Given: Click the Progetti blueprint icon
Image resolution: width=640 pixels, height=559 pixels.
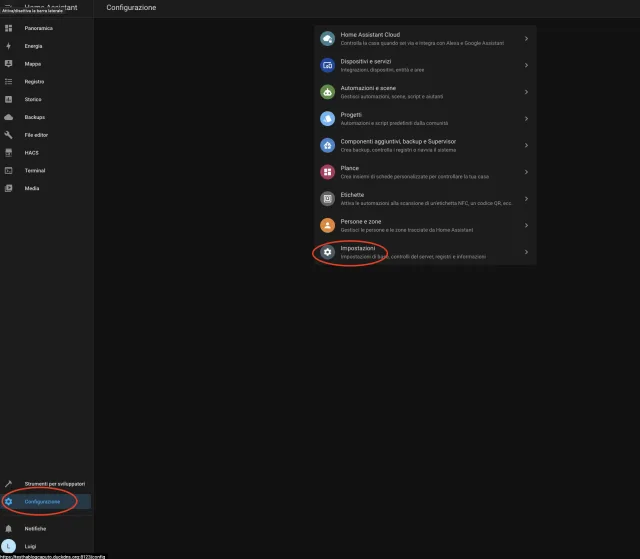Looking at the screenshot, I should [x=327, y=119].
